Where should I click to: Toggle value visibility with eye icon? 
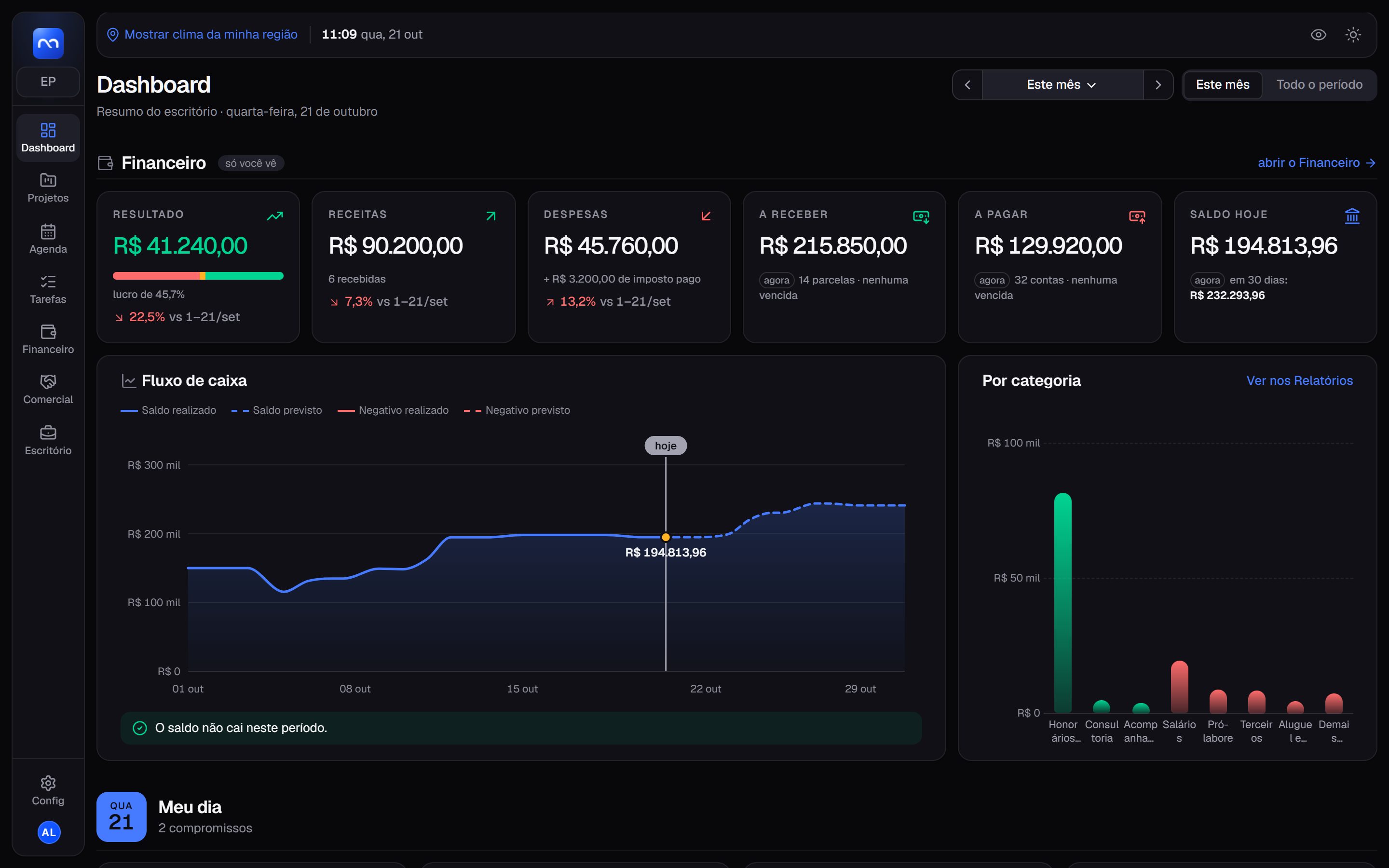point(1319,34)
